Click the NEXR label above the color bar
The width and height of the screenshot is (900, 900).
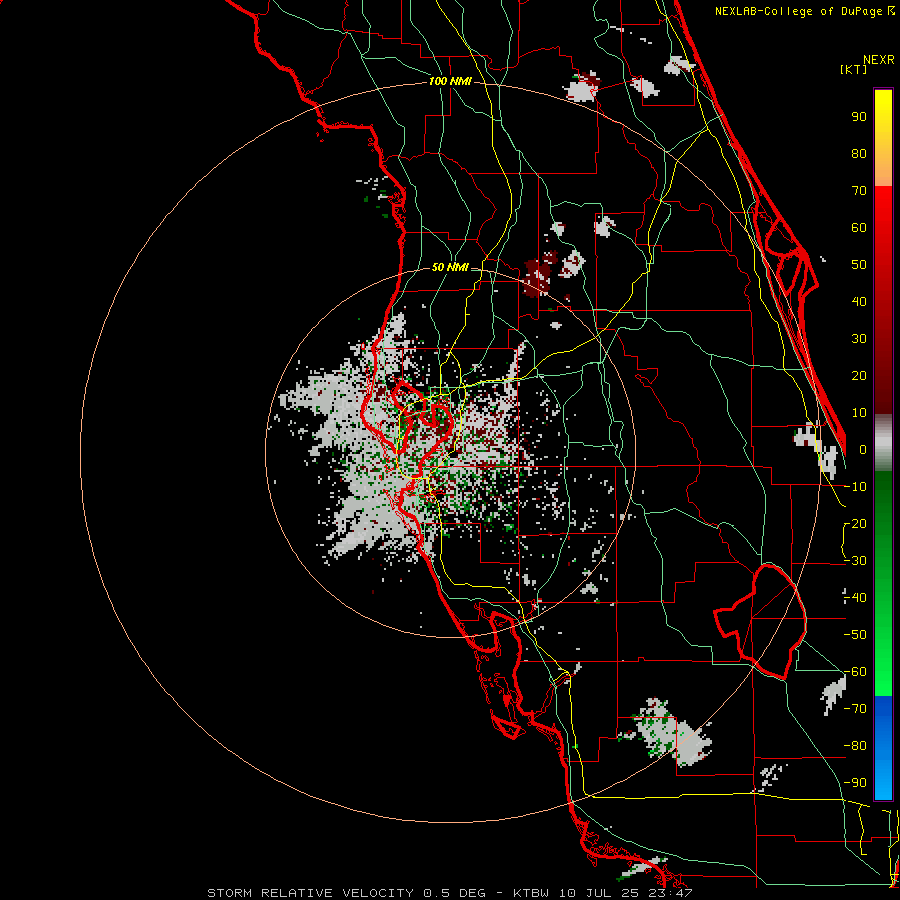(879, 60)
